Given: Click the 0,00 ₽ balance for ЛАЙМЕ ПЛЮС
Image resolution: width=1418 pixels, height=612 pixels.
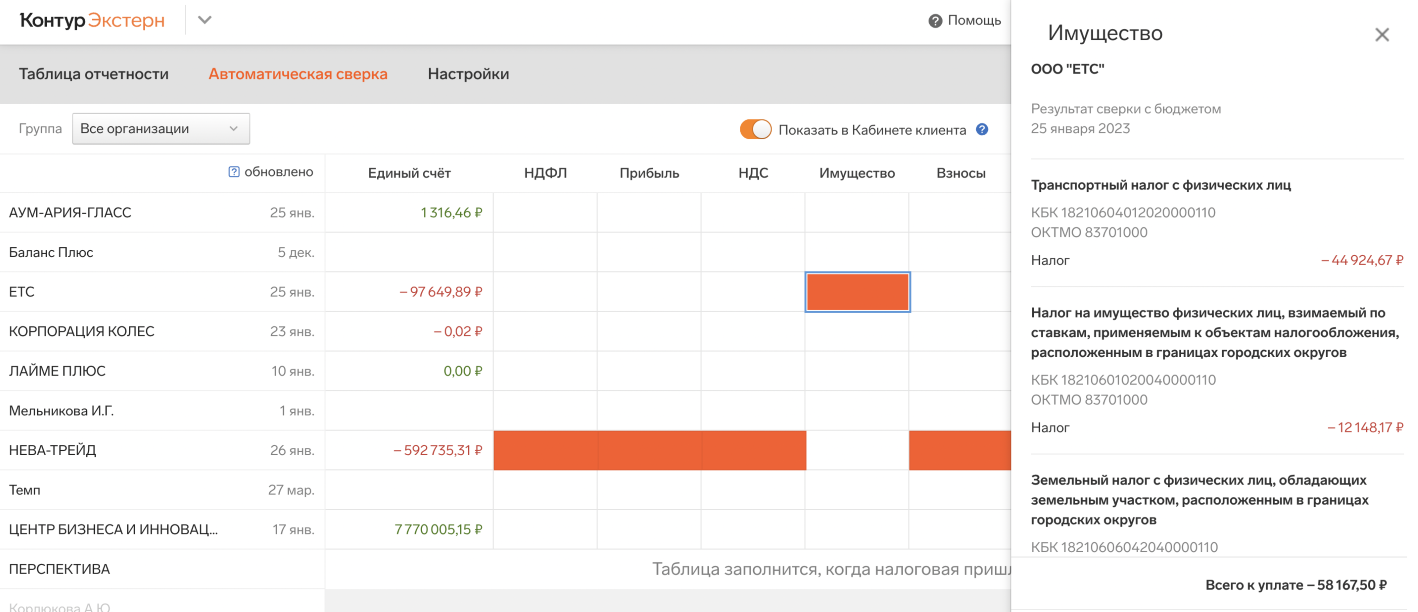Looking at the screenshot, I should [x=409, y=371].
